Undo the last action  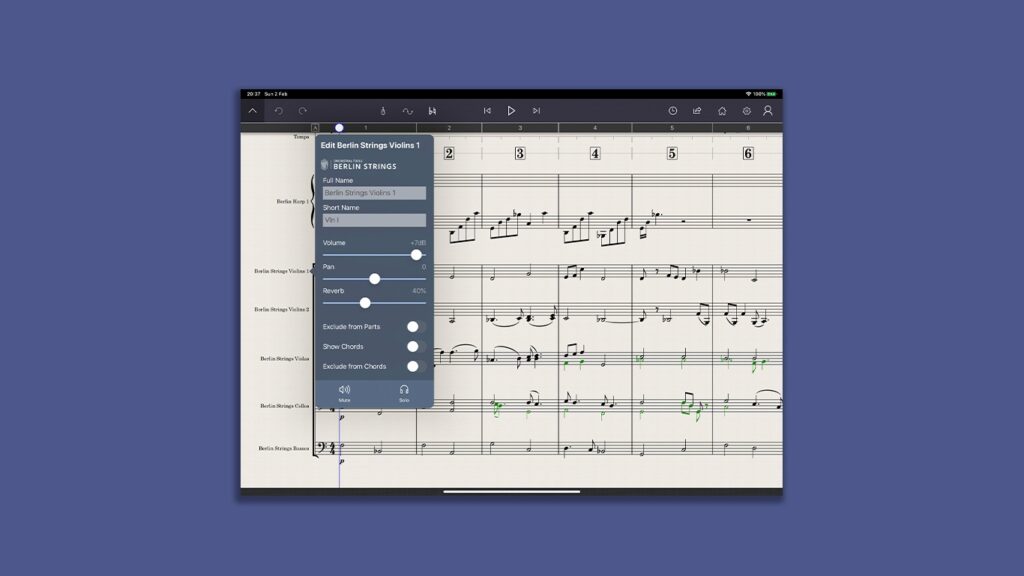coord(278,111)
